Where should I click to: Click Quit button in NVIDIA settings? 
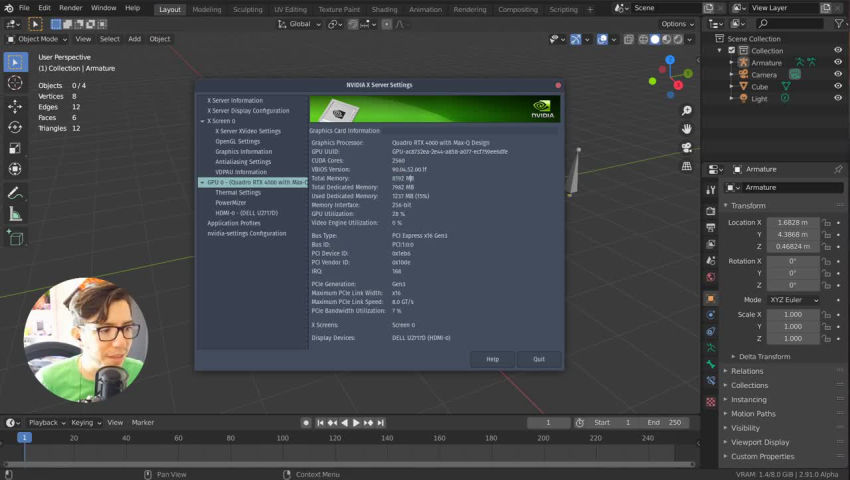[x=539, y=359]
